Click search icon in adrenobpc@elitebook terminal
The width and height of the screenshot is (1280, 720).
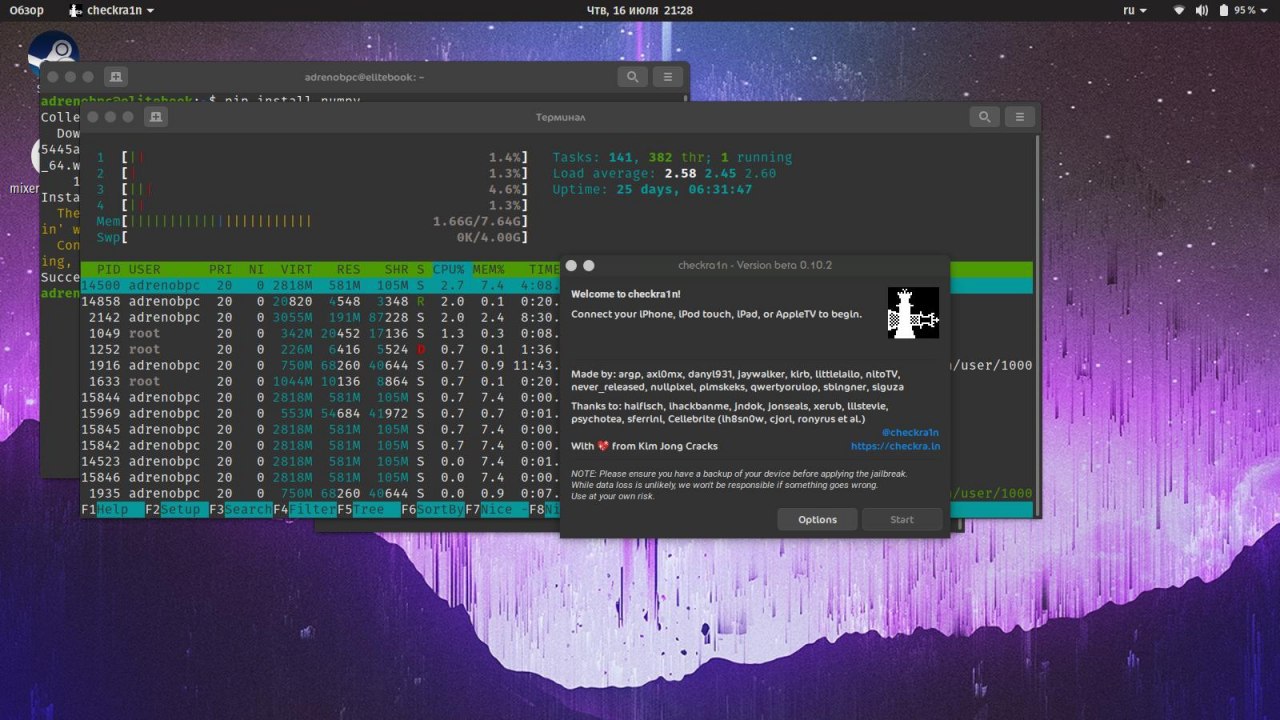point(632,77)
